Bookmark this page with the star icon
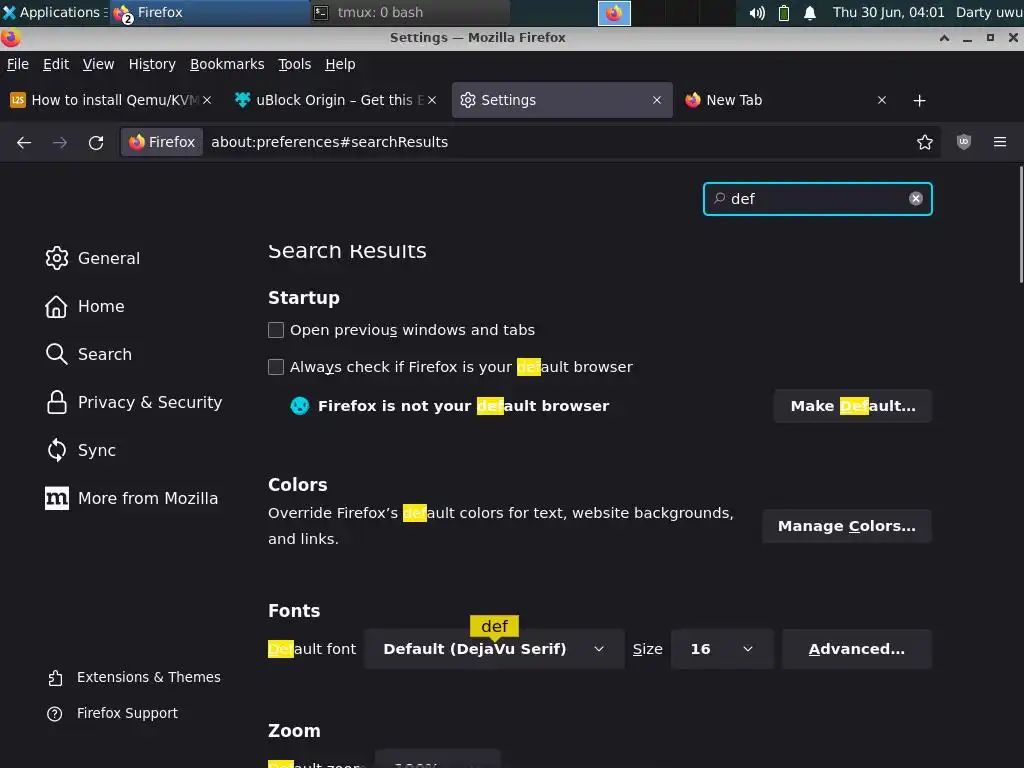 (x=924, y=142)
